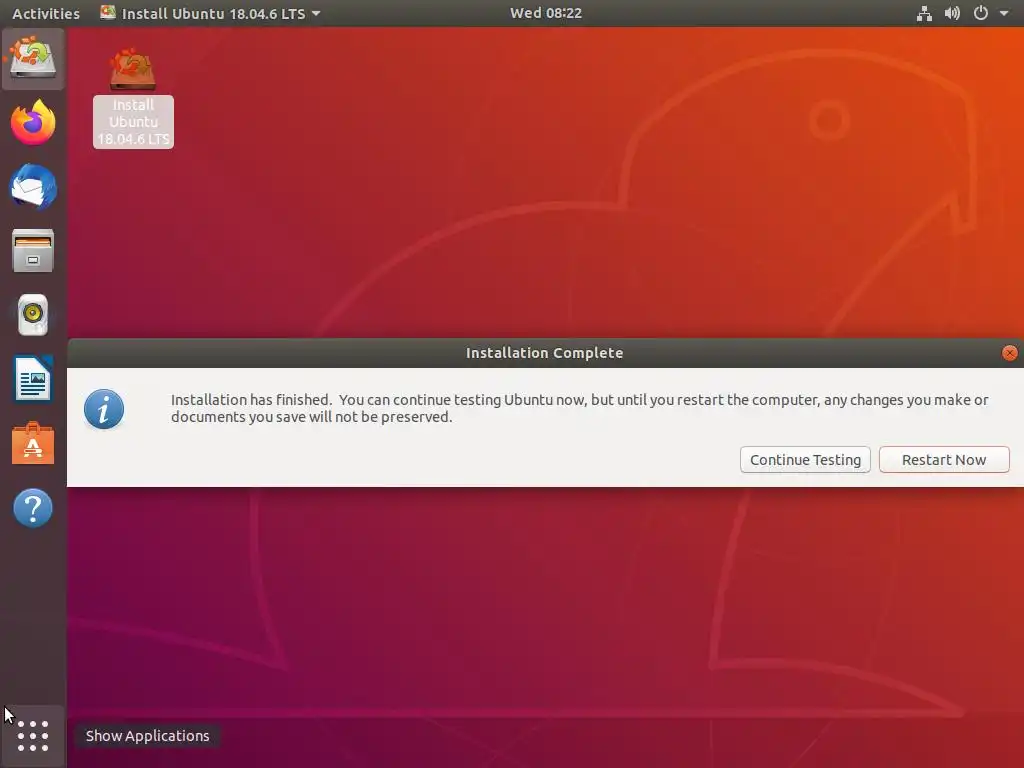Open the Install Ubuntu 18.04.6 LTS desktop icon
The width and height of the screenshot is (1024, 768).
[x=133, y=98]
